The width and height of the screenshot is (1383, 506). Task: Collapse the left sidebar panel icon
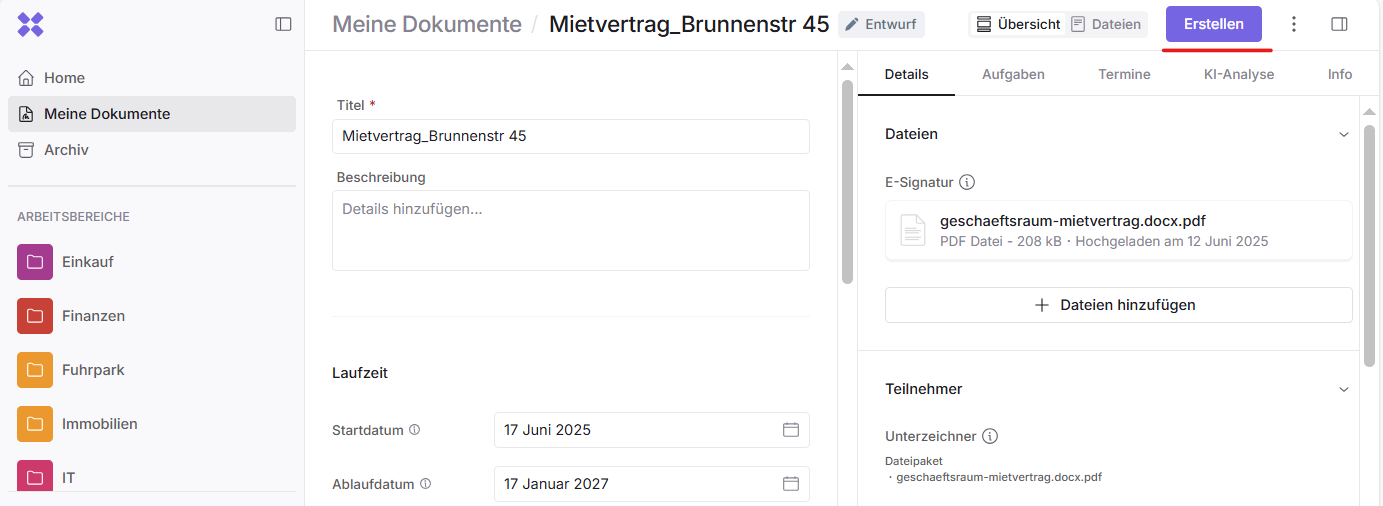coord(283,24)
